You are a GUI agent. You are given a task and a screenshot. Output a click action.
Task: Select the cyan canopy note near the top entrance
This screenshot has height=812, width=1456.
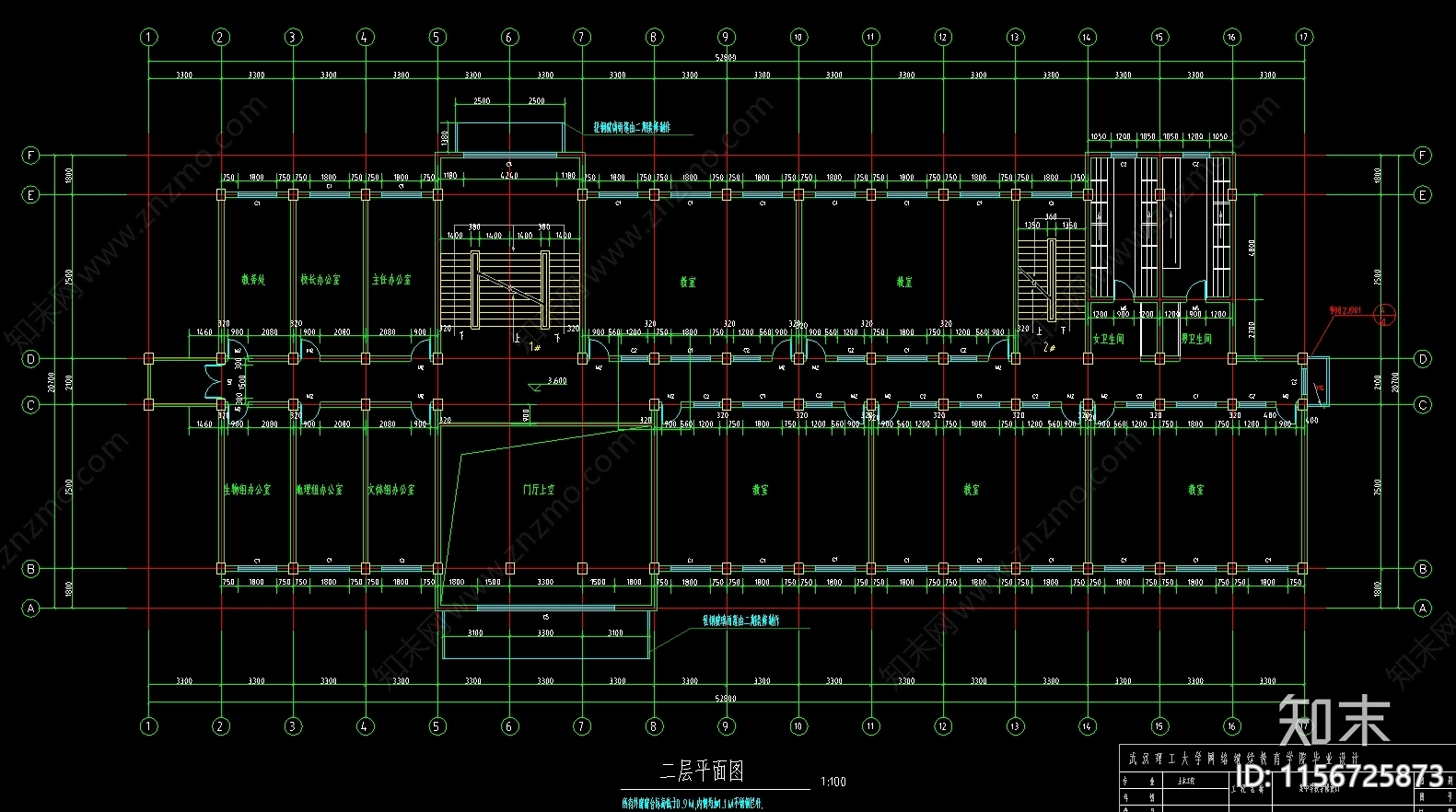pos(632,127)
